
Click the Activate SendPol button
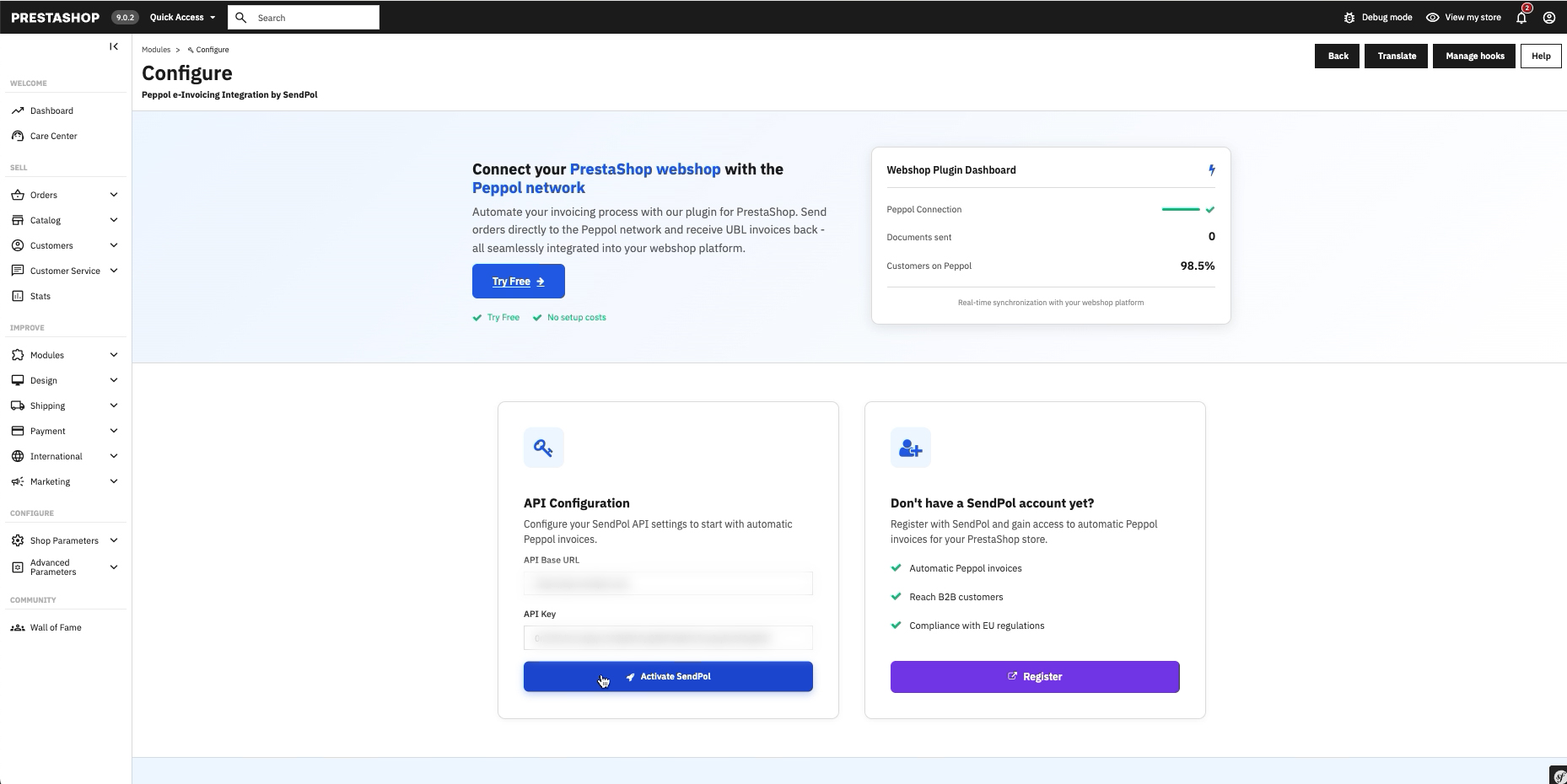click(x=668, y=676)
